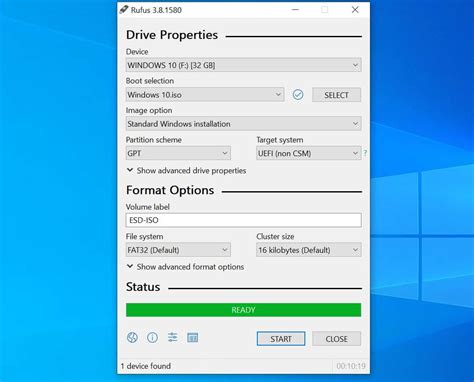Open the settings sliders icon
Image resolution: width=474 pixels, height=382 pixels.
pos(173,337)
